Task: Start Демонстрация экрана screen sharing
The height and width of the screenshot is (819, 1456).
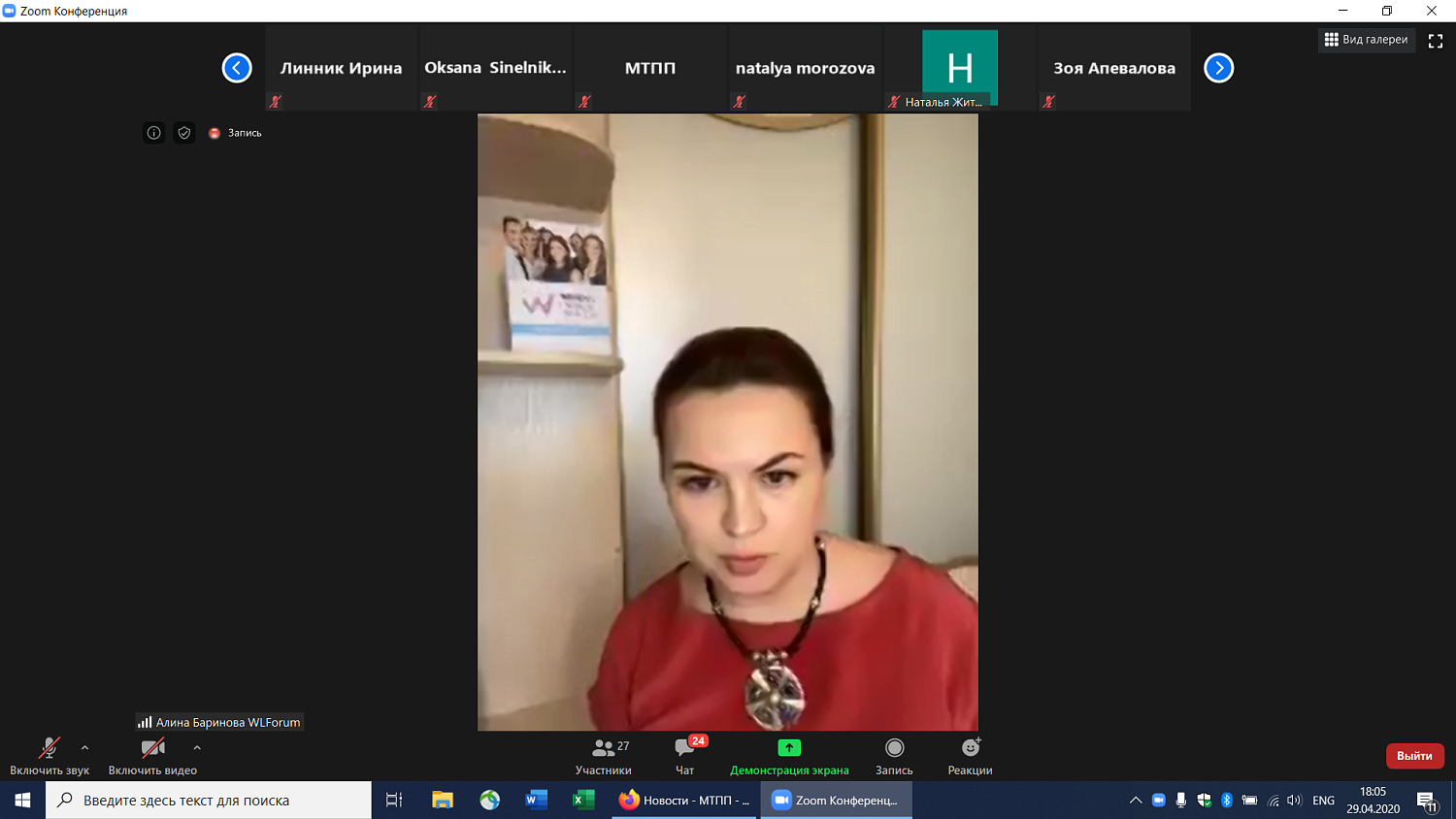Action: tap(789, 756)
